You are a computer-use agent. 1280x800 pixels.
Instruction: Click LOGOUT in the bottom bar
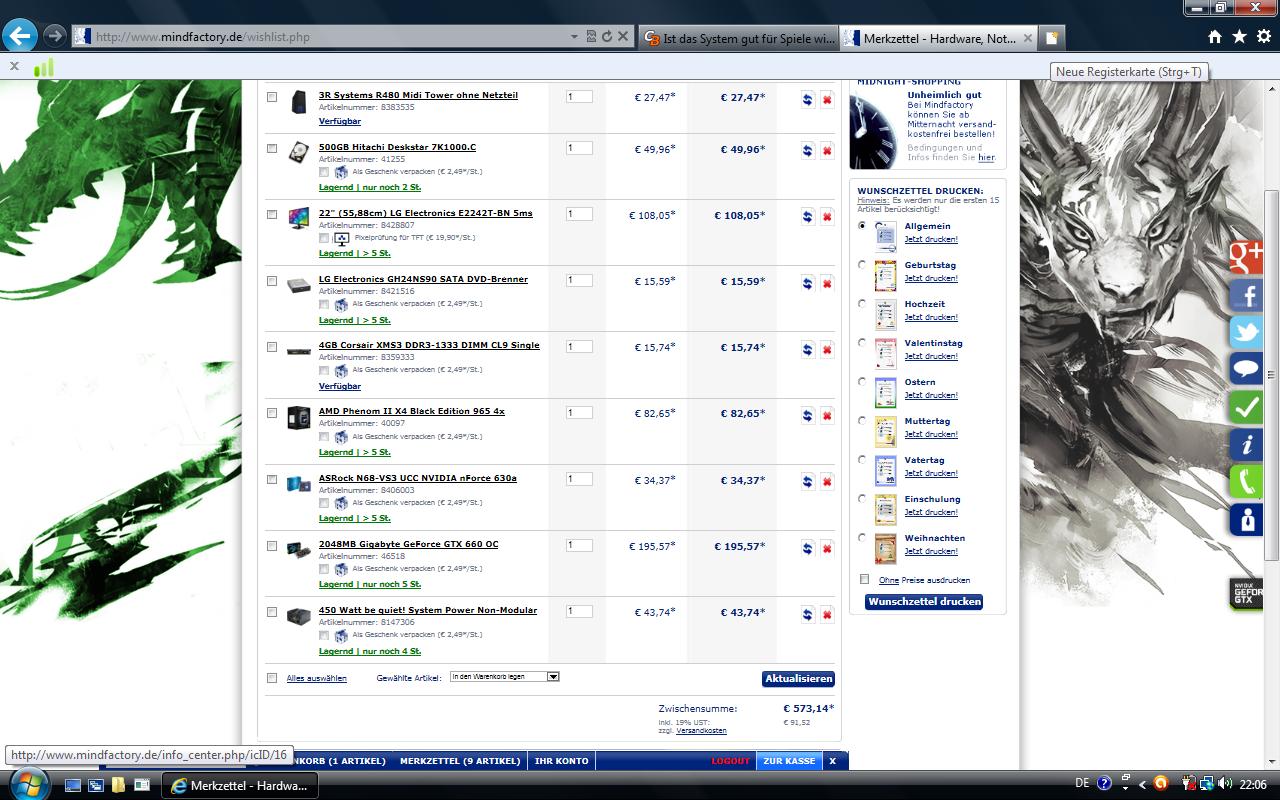point(730,761)
